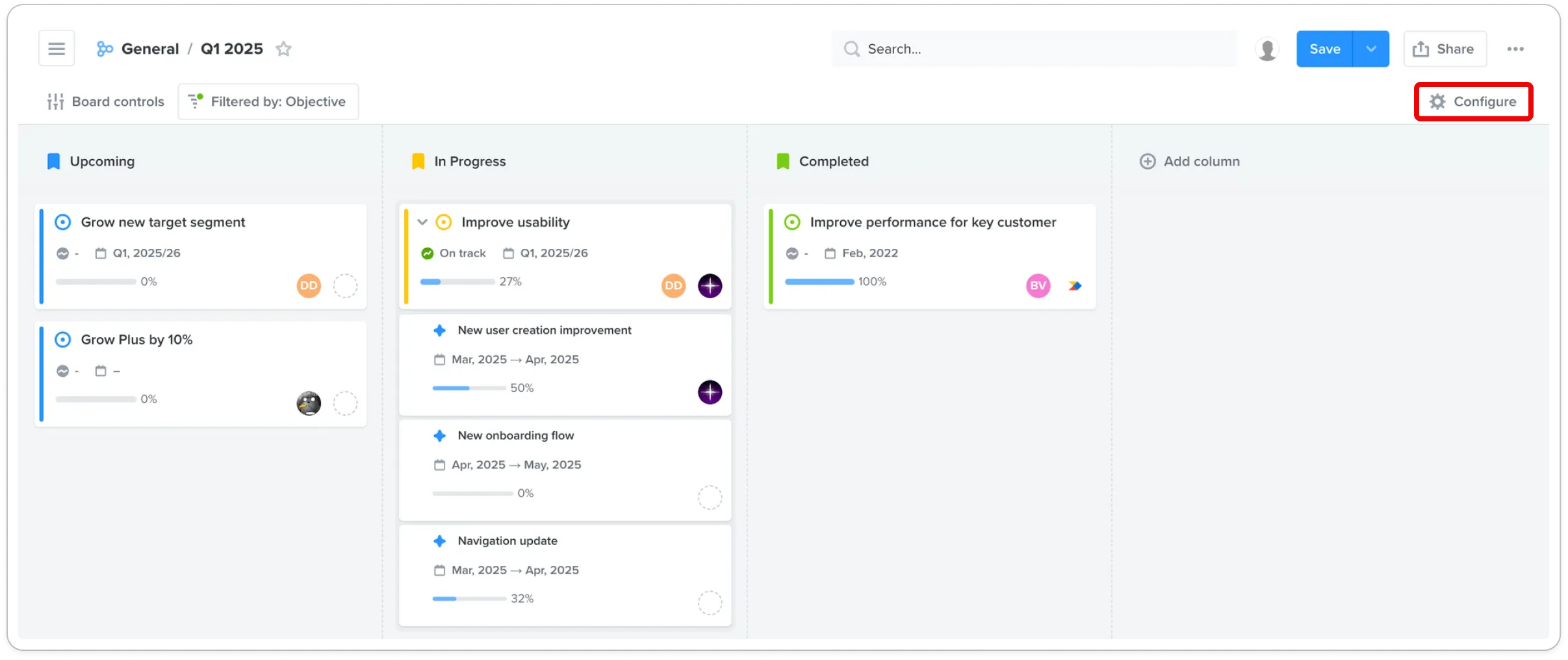Click objective icon on Grow new target segment
This screenshot has width=1568, height=660.
[x=62, y=222]
